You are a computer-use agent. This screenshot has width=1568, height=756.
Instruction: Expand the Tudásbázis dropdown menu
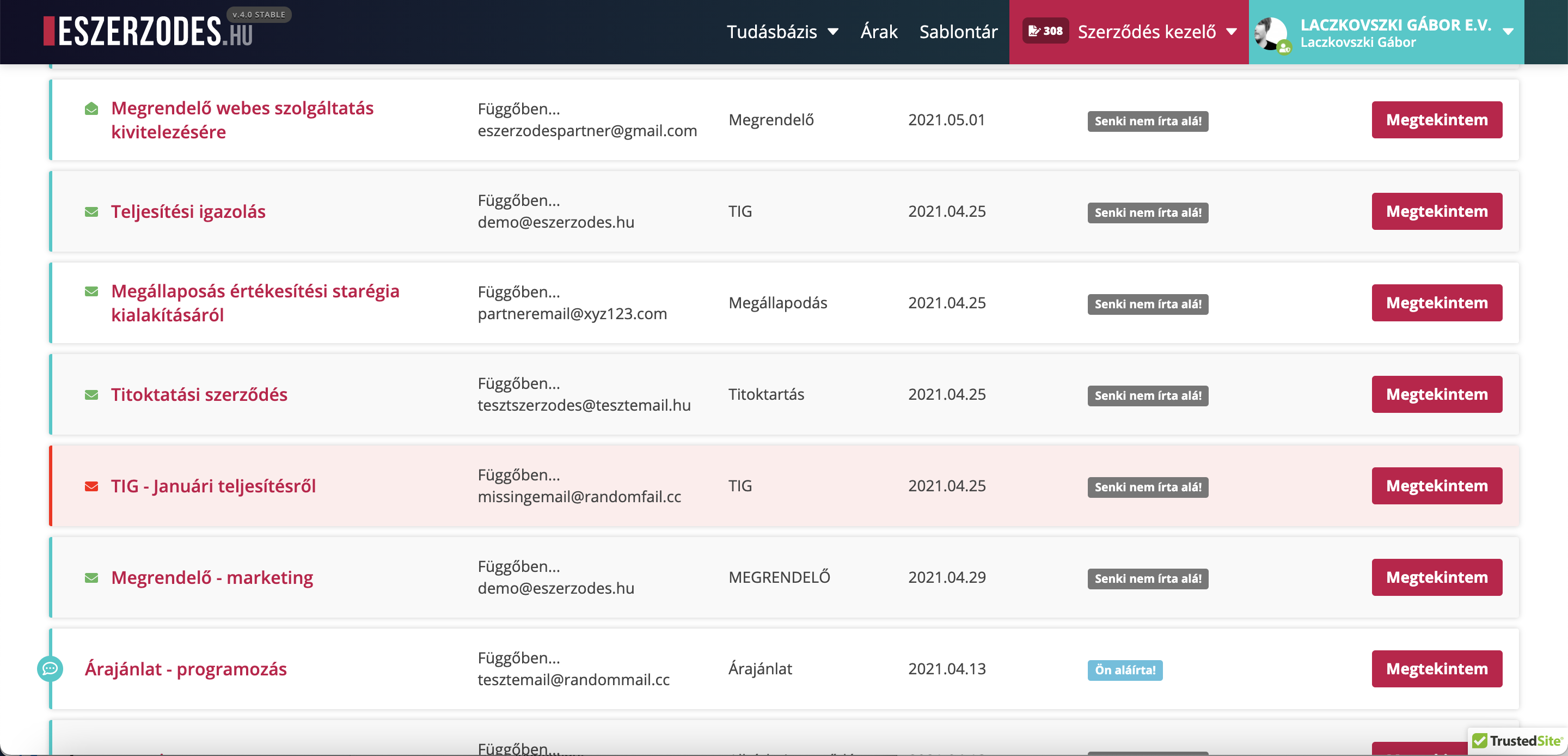[782, 32]
